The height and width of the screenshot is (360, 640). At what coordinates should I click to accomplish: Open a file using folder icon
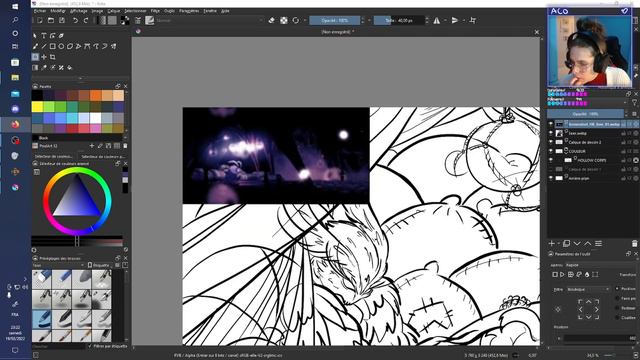click(51, 20)
